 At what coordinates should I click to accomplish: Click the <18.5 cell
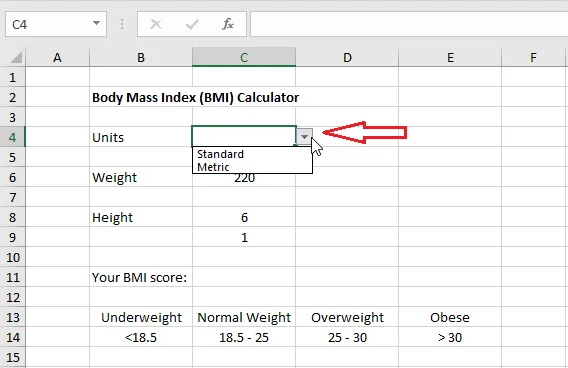point(141,337)
